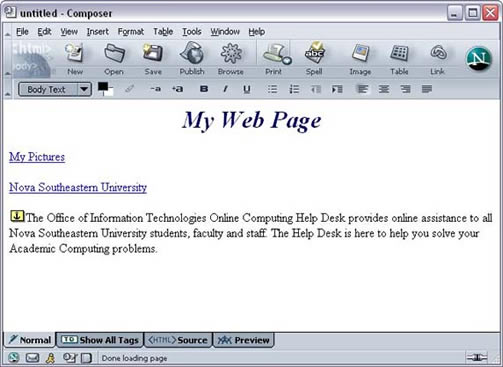
Task: Click the Netscape N logo
Action: [479, 59]
